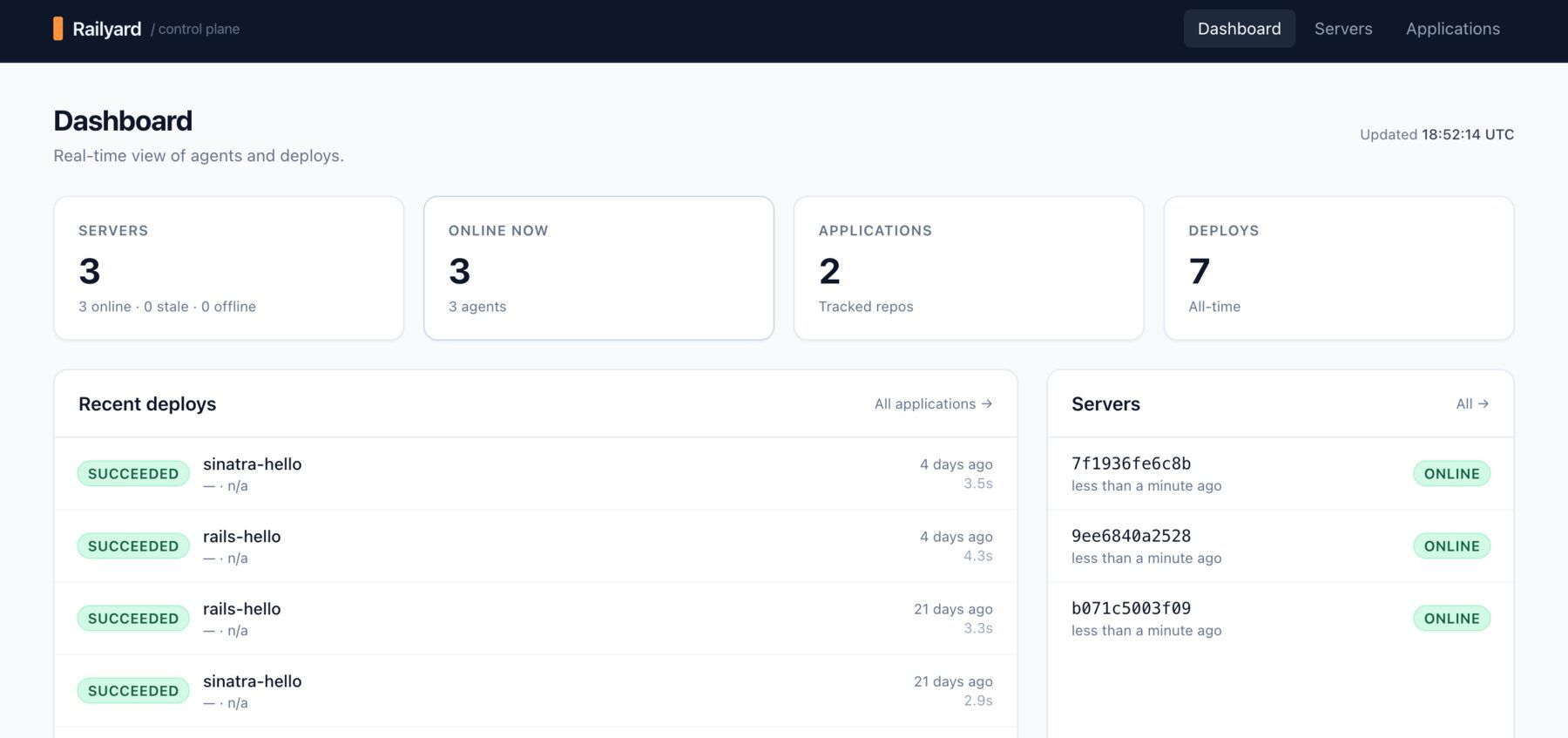Screen dimensions: 1568x738
Task: Click the 4.3s duration value
Action: (977, 556)
